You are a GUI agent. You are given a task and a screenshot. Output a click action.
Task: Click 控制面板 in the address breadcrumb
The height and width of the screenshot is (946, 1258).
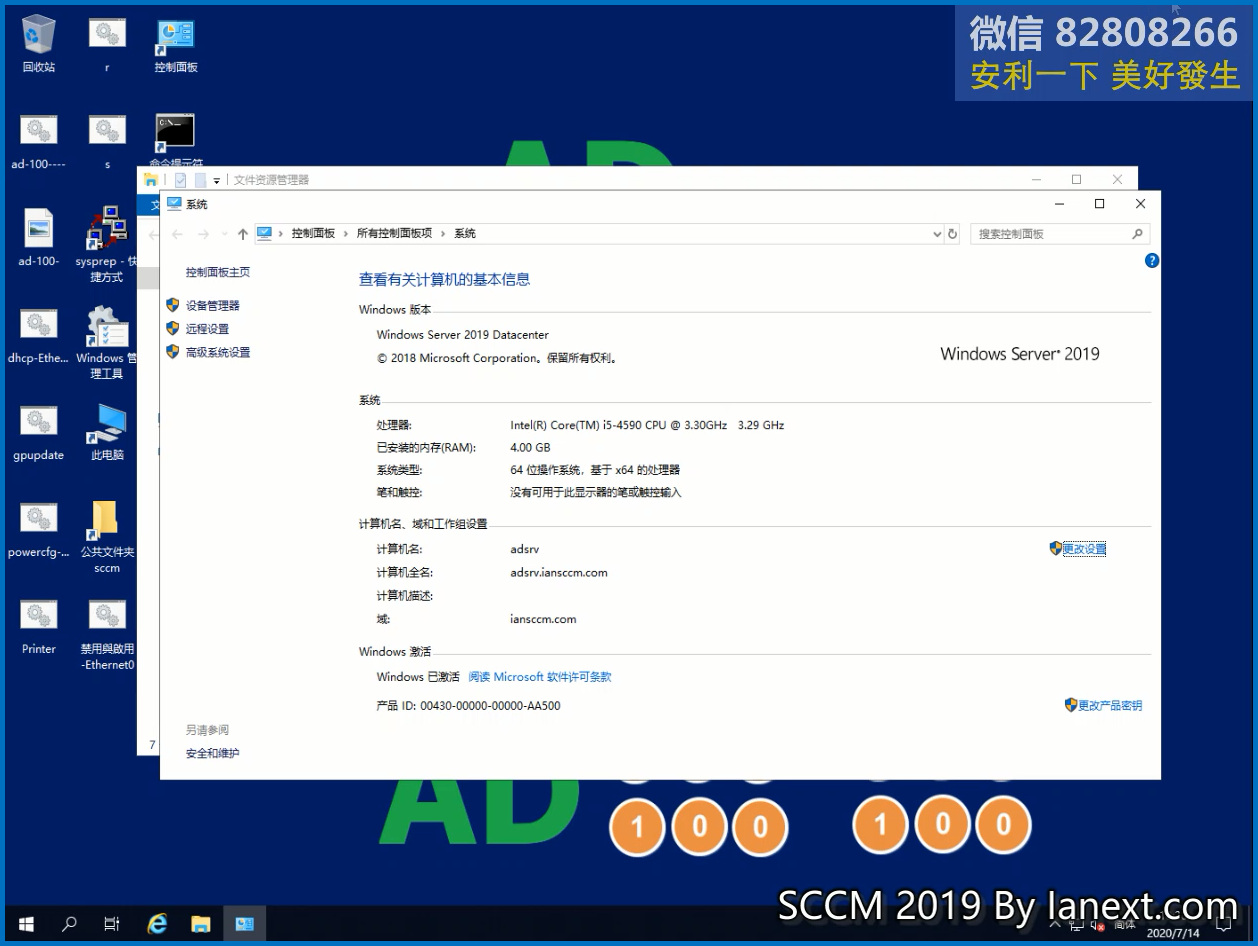click(x=313, y=234)
